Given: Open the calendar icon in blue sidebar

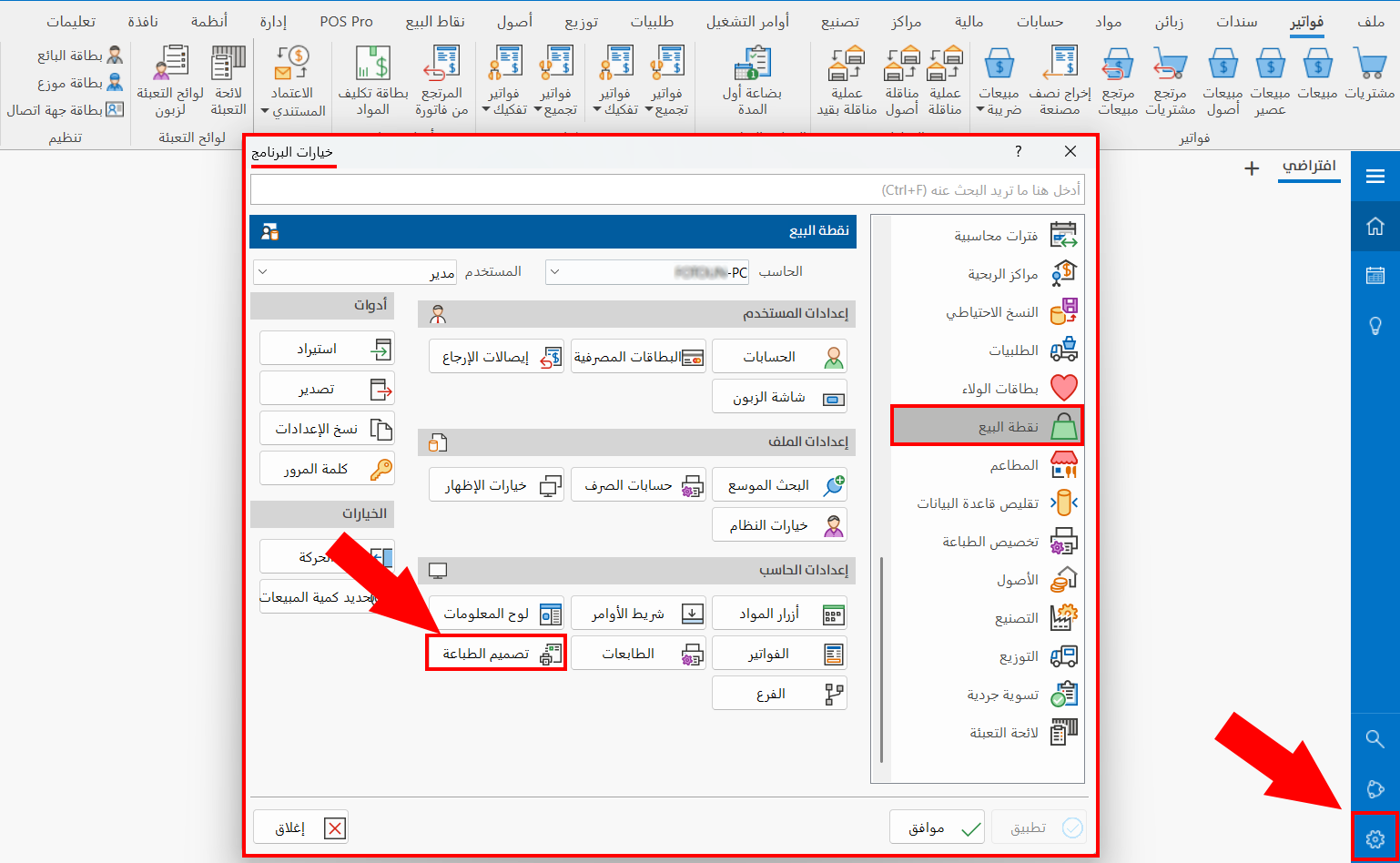Looking at the screenshot, I should tap(1375, 276).
